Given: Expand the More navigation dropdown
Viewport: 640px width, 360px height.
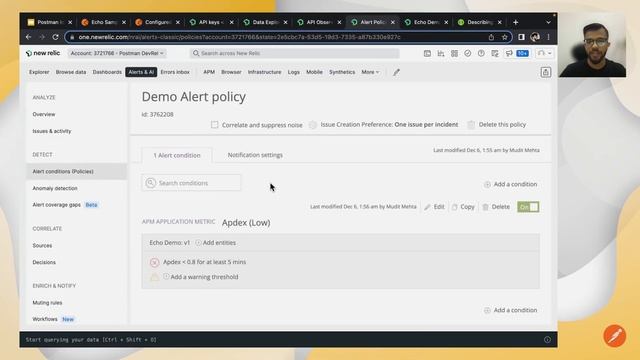Looking at the screenshot, I should point(370,72).
